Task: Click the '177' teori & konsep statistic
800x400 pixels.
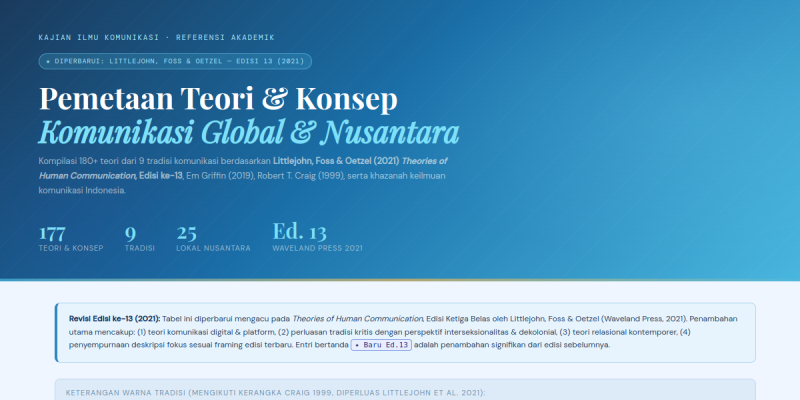Action: tap(52, 233)
